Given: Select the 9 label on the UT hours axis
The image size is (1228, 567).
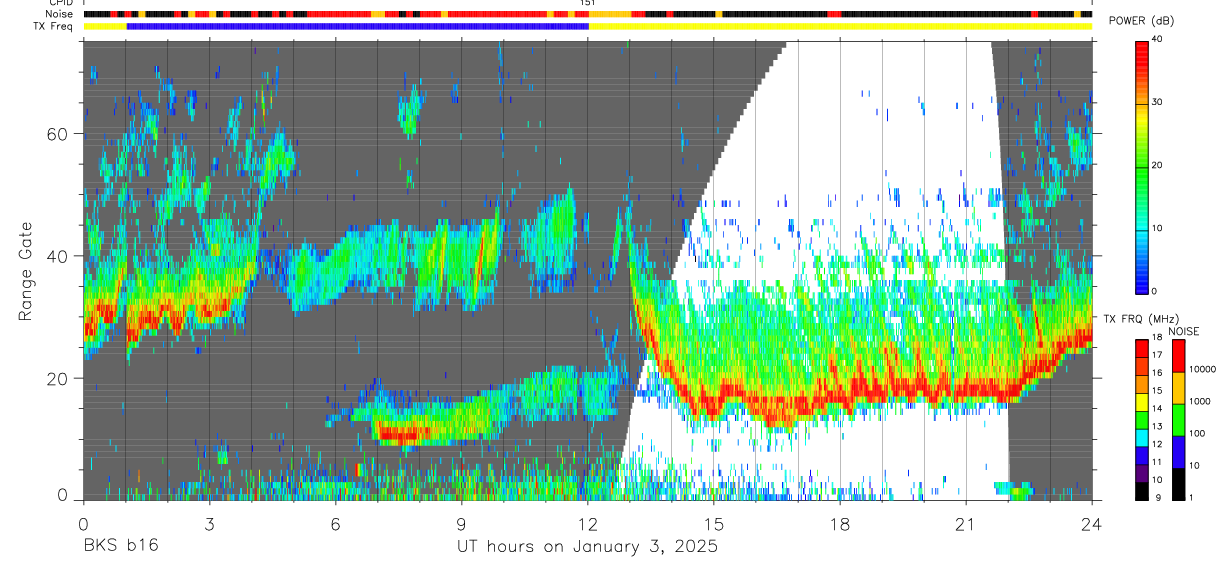Looking at the screenshot, I should 462,523.
